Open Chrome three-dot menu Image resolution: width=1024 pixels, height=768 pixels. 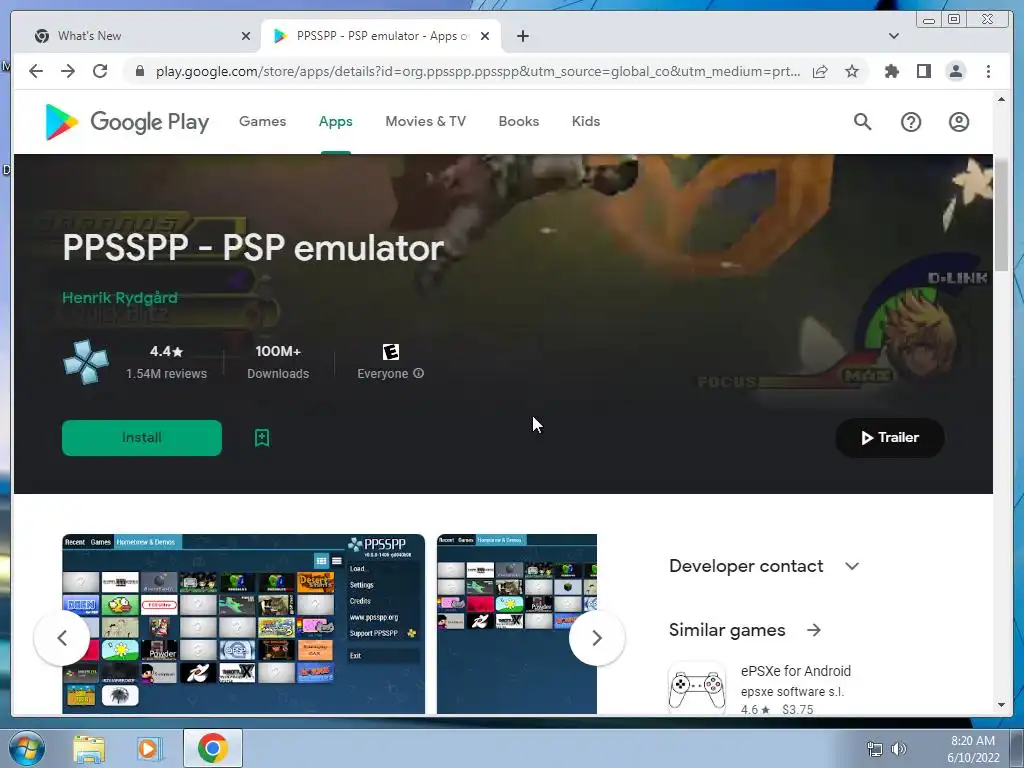point(988,71)
